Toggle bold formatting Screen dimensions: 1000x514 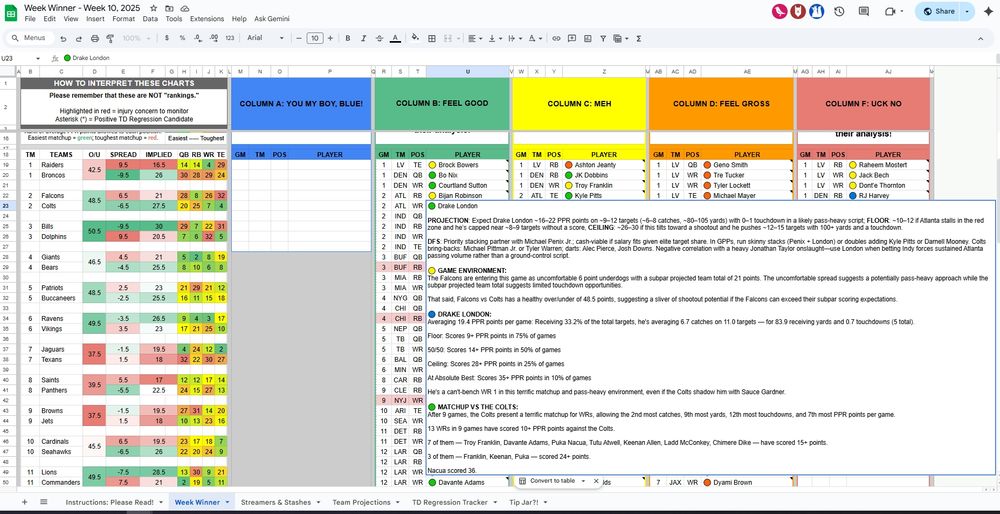pyautogui.click(x=348, y=38)
